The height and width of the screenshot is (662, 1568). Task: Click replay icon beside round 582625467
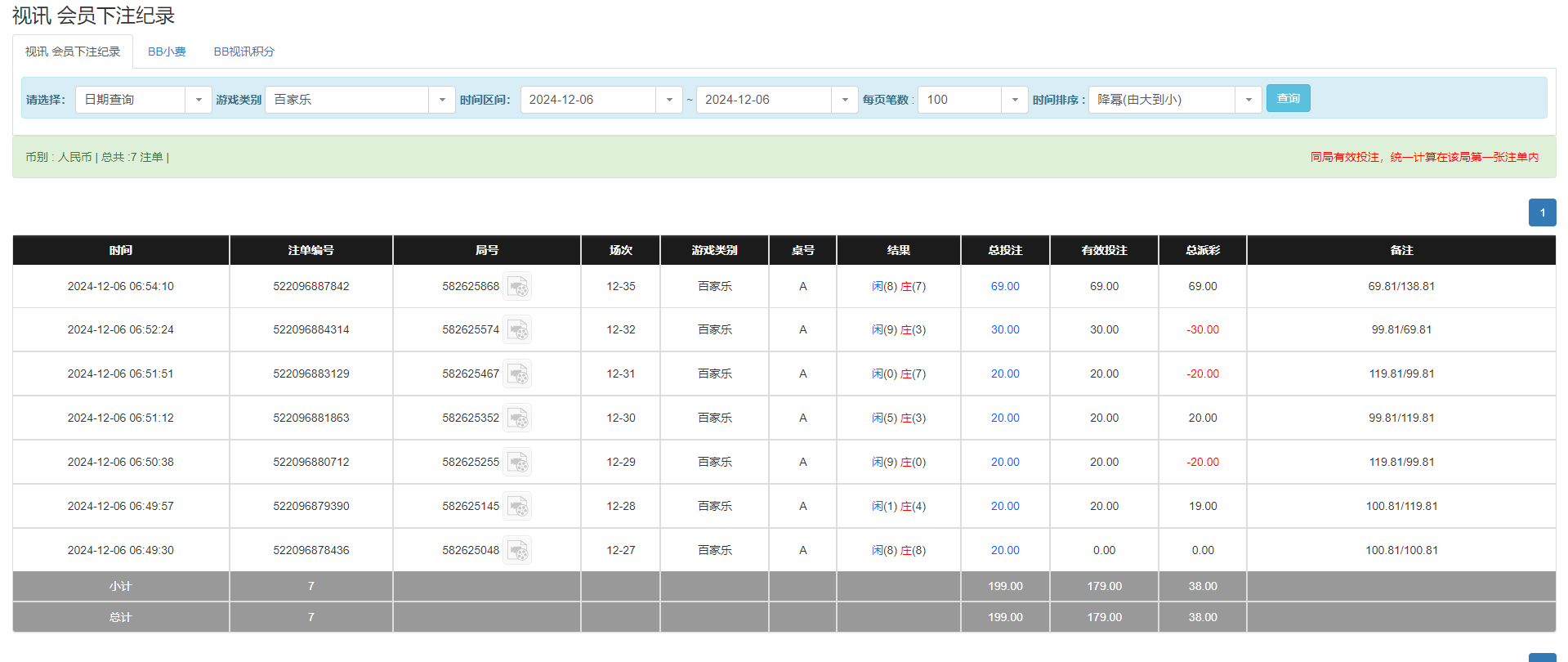pos(517,374)
